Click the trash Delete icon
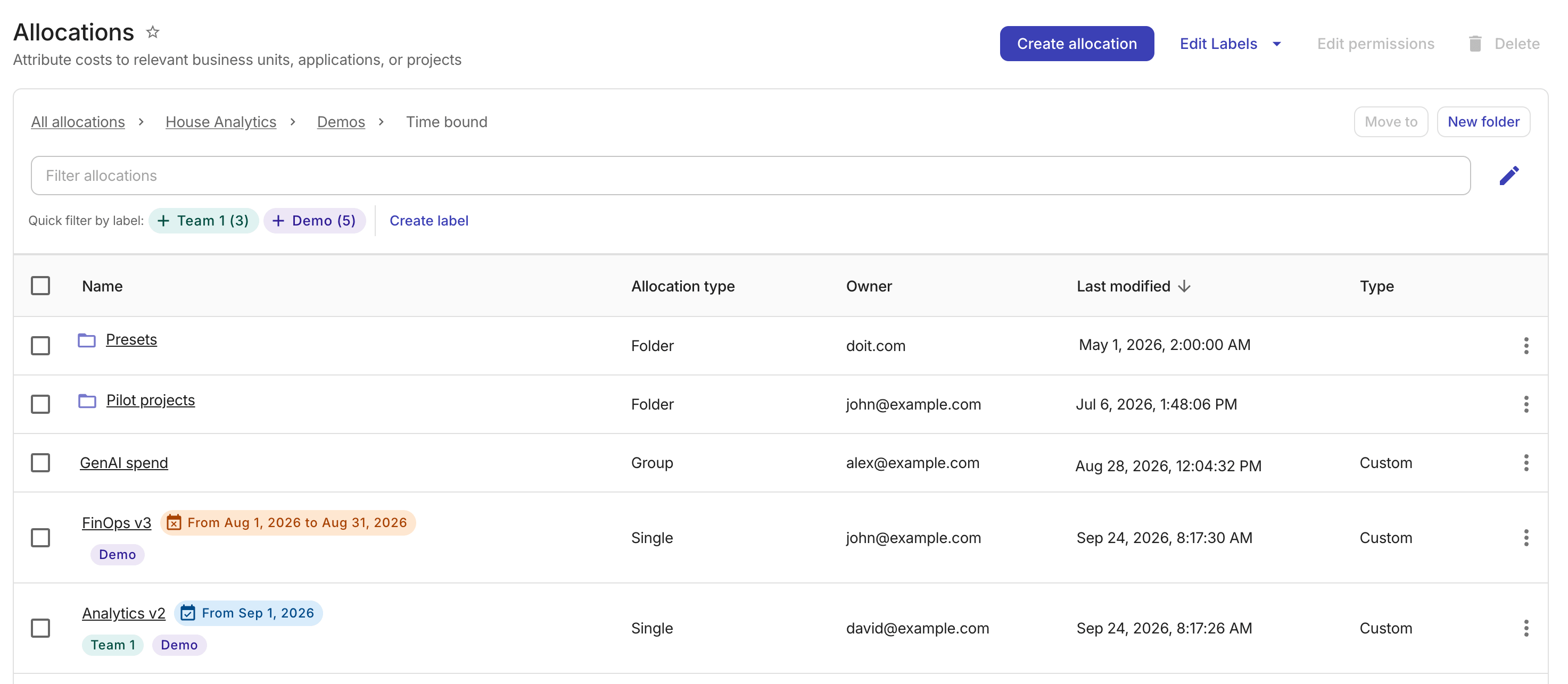 point(1475,44)
